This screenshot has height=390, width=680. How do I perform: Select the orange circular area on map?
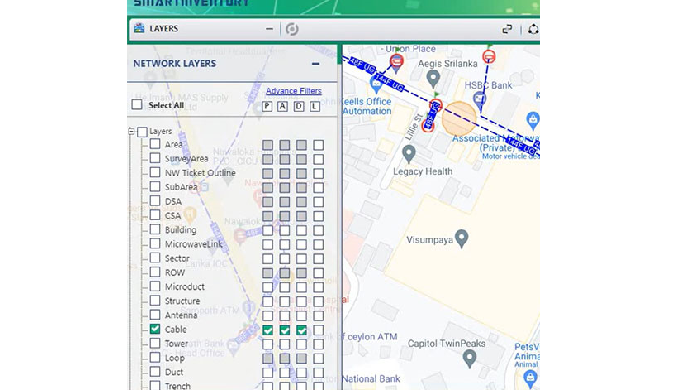click(459, 118)
